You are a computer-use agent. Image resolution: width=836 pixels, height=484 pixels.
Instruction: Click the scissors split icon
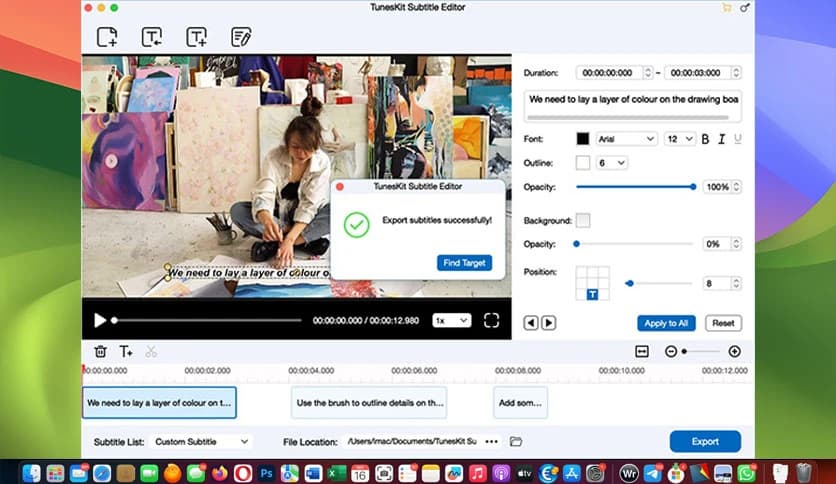tap(151, 351)
